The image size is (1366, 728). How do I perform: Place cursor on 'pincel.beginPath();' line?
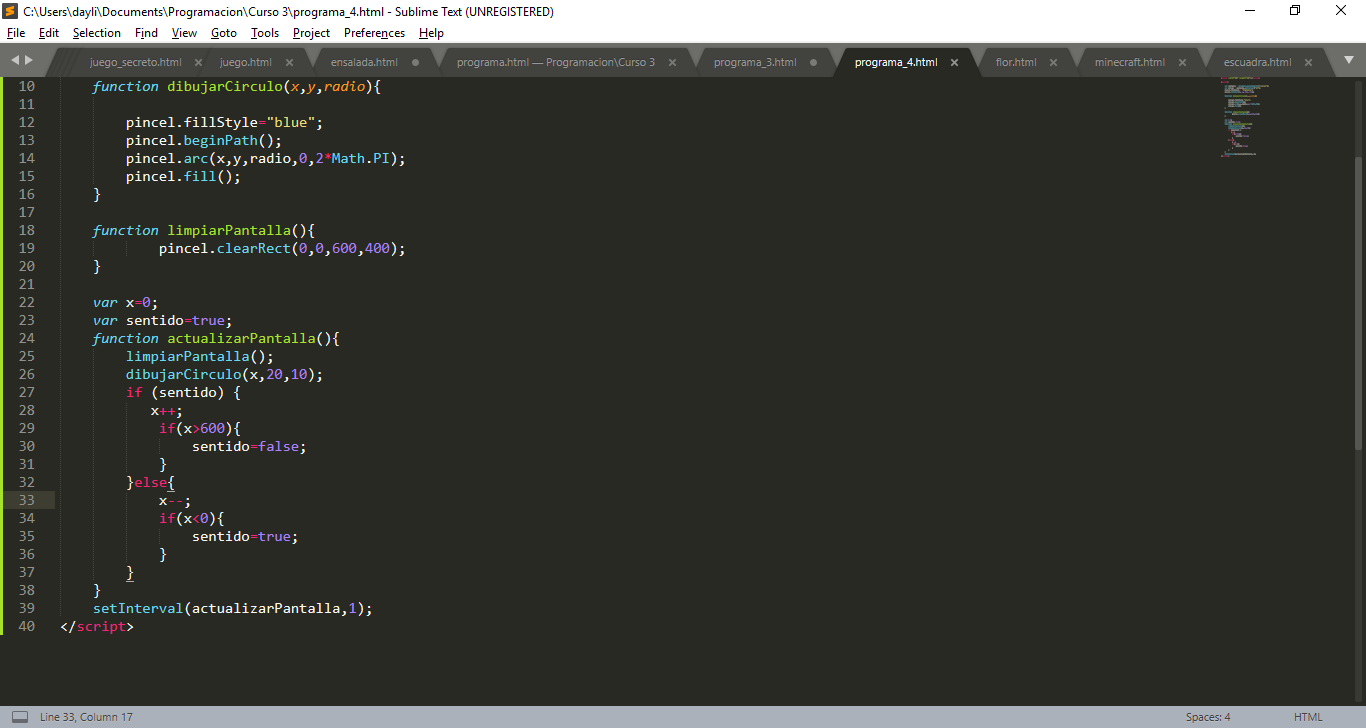[x=204, y=140]
